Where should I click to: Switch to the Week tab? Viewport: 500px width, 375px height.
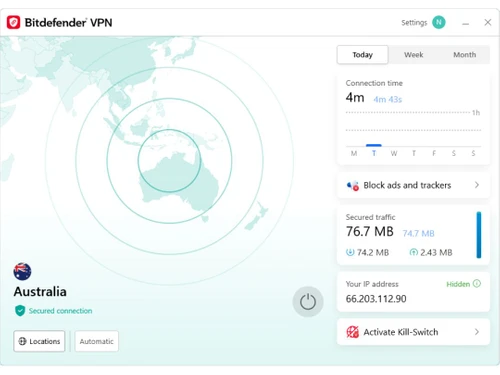pos(414,55)
